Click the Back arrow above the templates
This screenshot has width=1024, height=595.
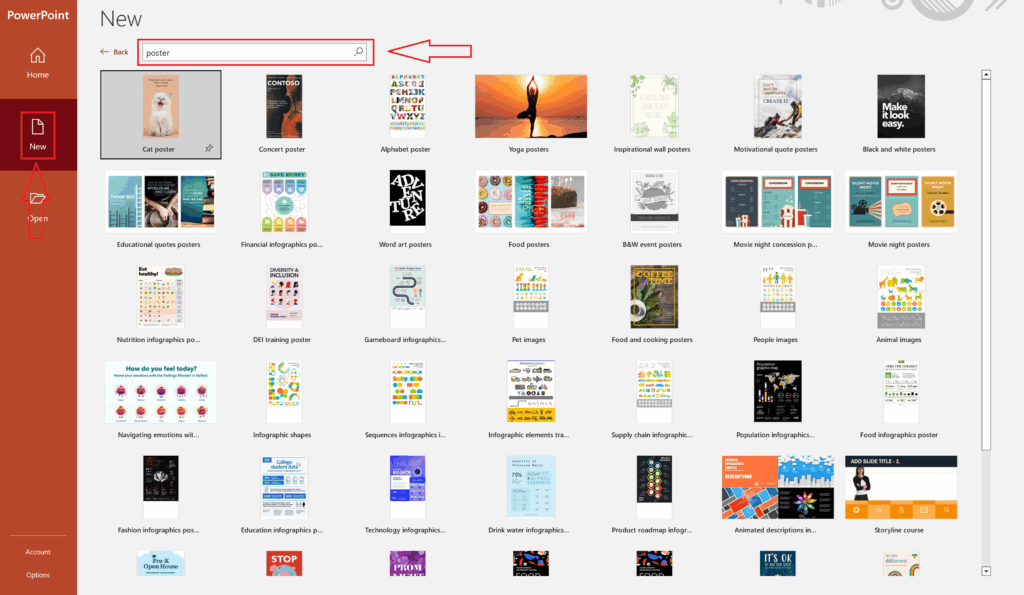pyautogui.click(x=110, y=51)
